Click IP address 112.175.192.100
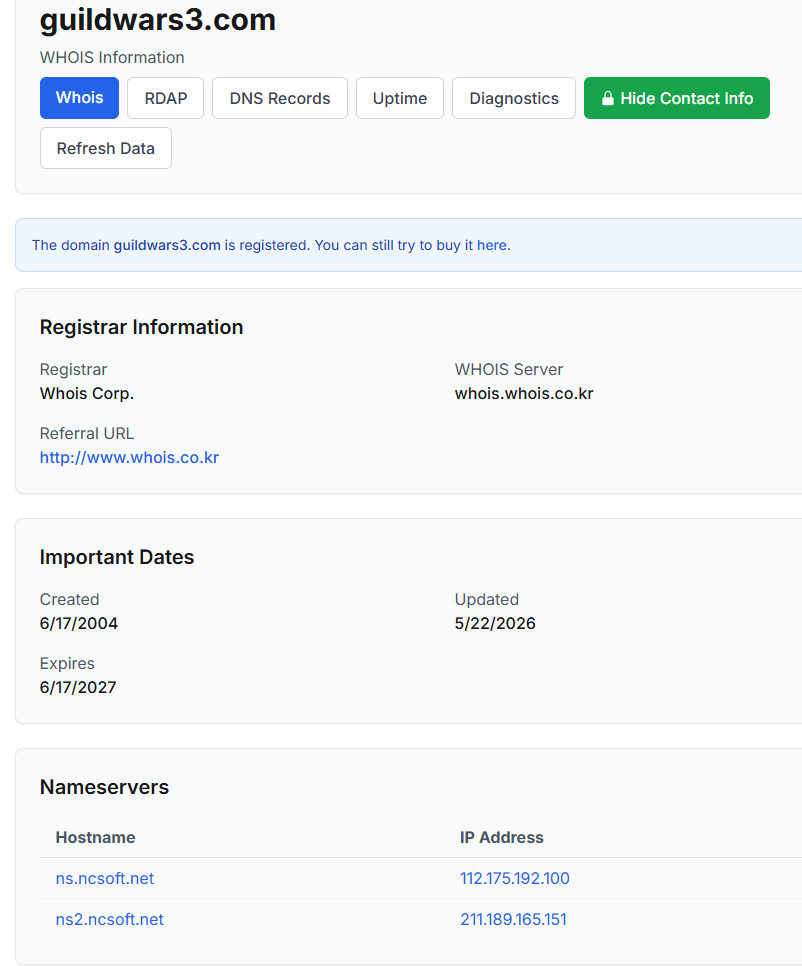 515,878
